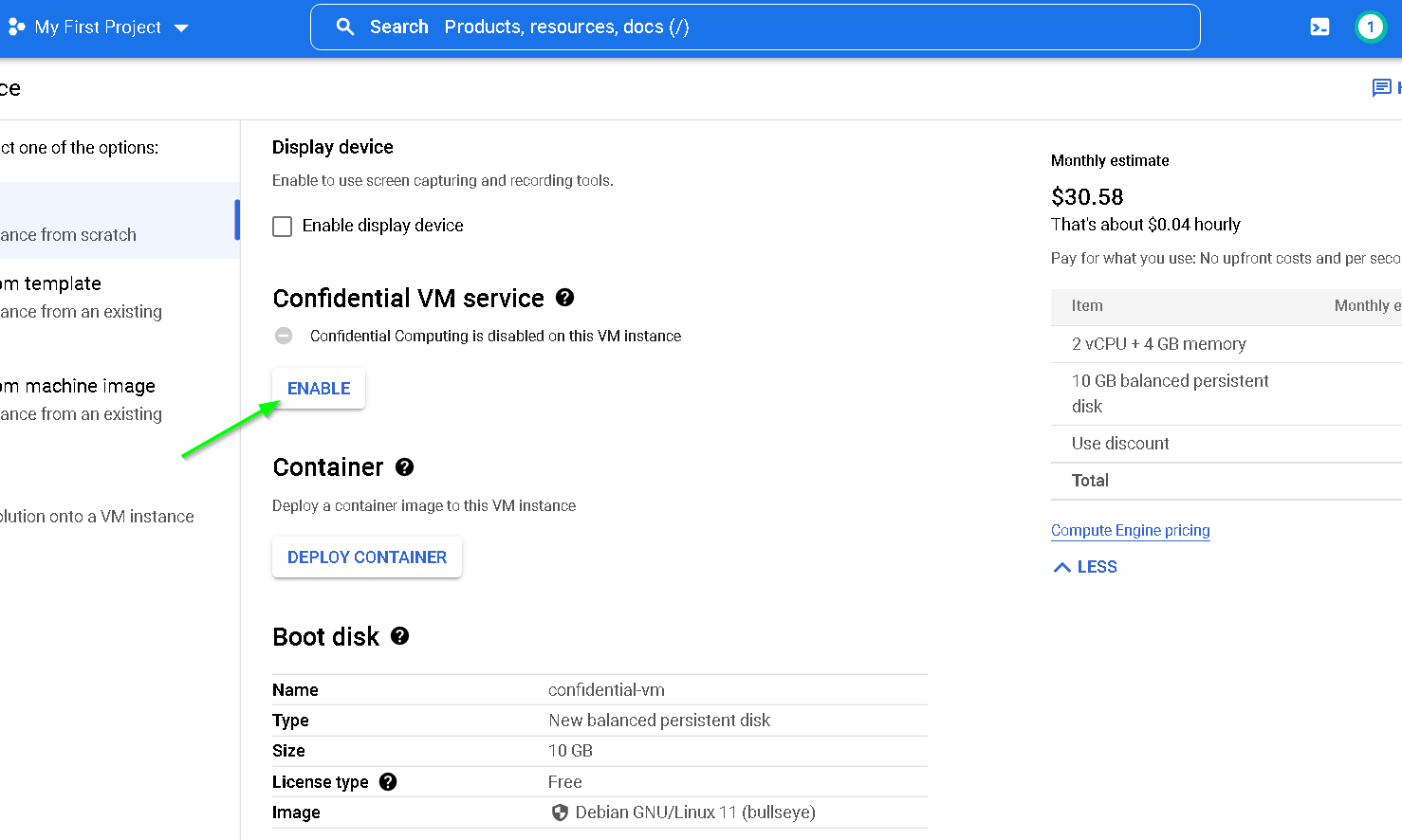Viewport: 1402px width, 840px height.
Task: Click the search magnifier icon
Action: [346, 27]
